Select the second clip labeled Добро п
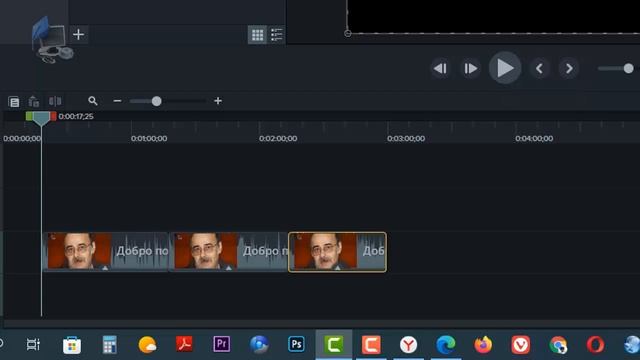 tap(229, 251)
